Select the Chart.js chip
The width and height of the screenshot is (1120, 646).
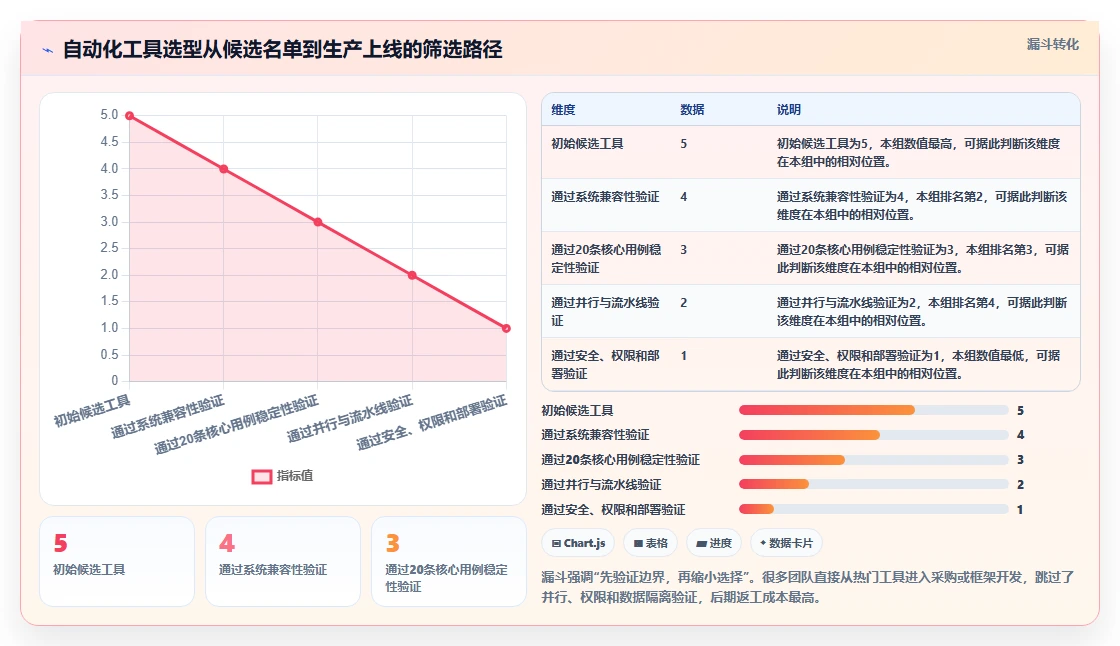578,543
